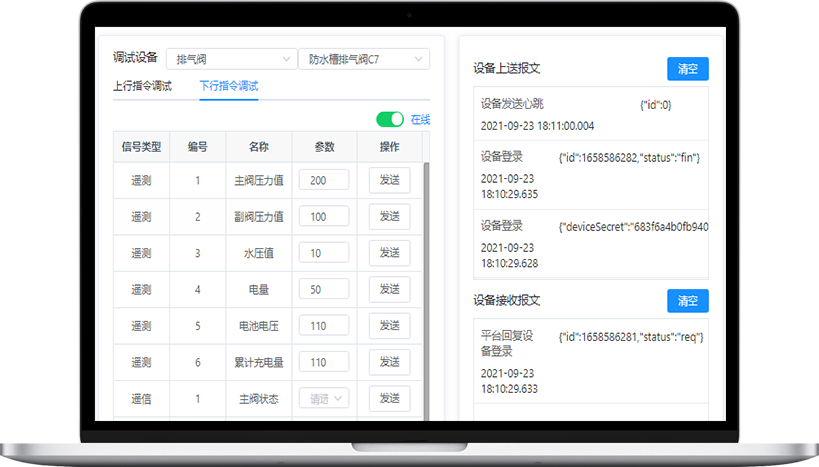Switch to 下行指令调试 tab

[229, 86]
